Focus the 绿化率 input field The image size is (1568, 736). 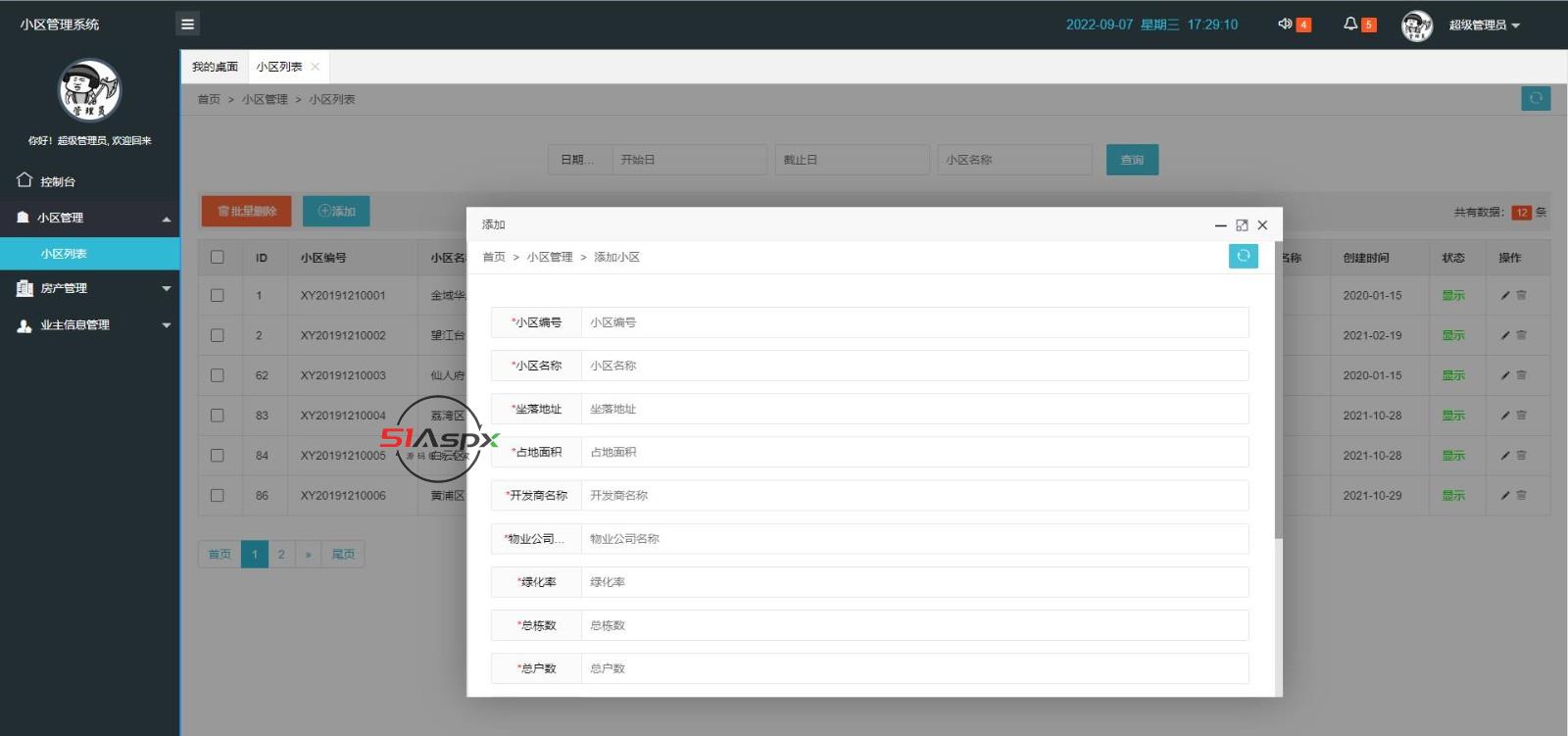pyautogui.click(x=915, y=581)
